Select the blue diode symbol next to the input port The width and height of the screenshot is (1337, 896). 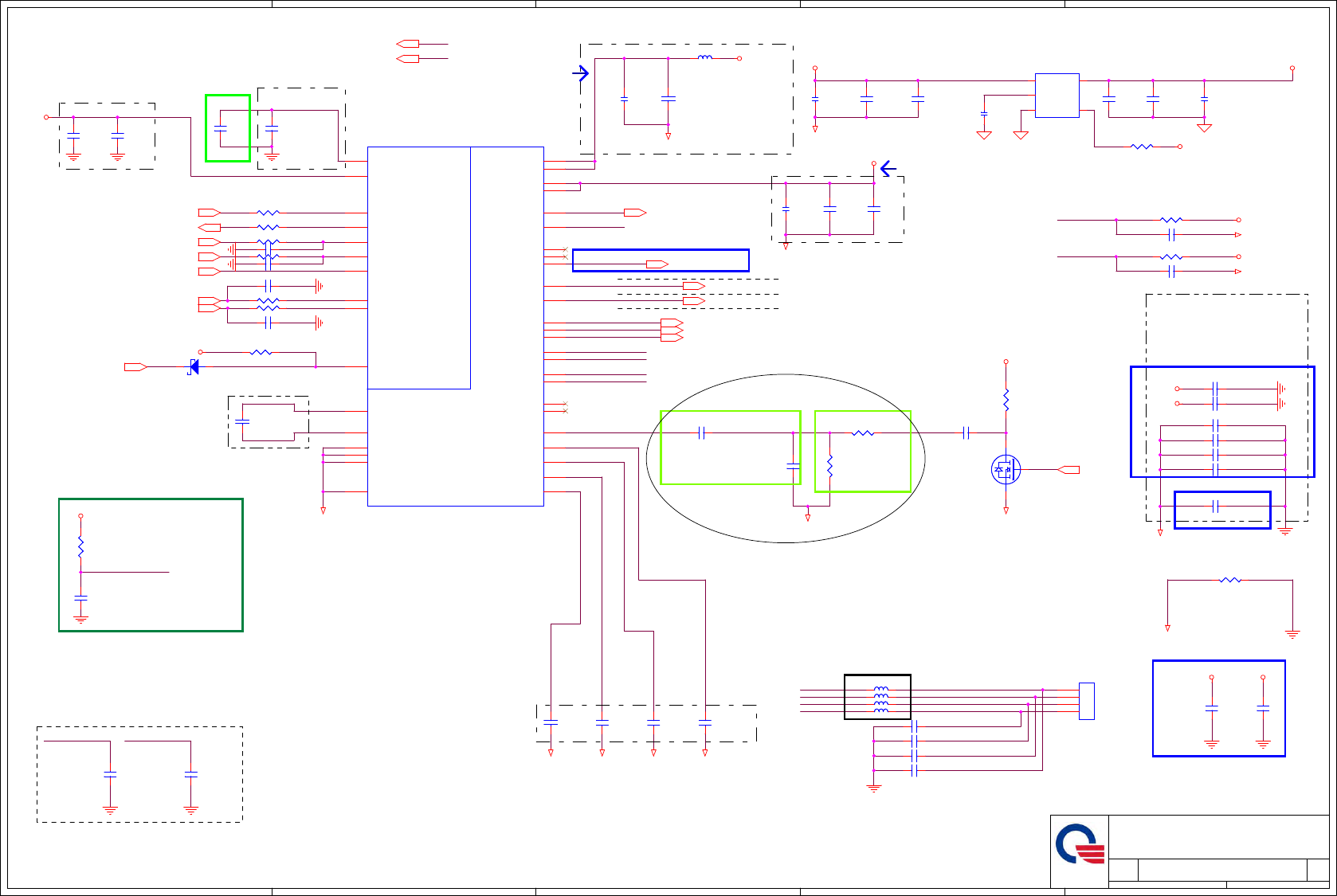coord(193,366)
